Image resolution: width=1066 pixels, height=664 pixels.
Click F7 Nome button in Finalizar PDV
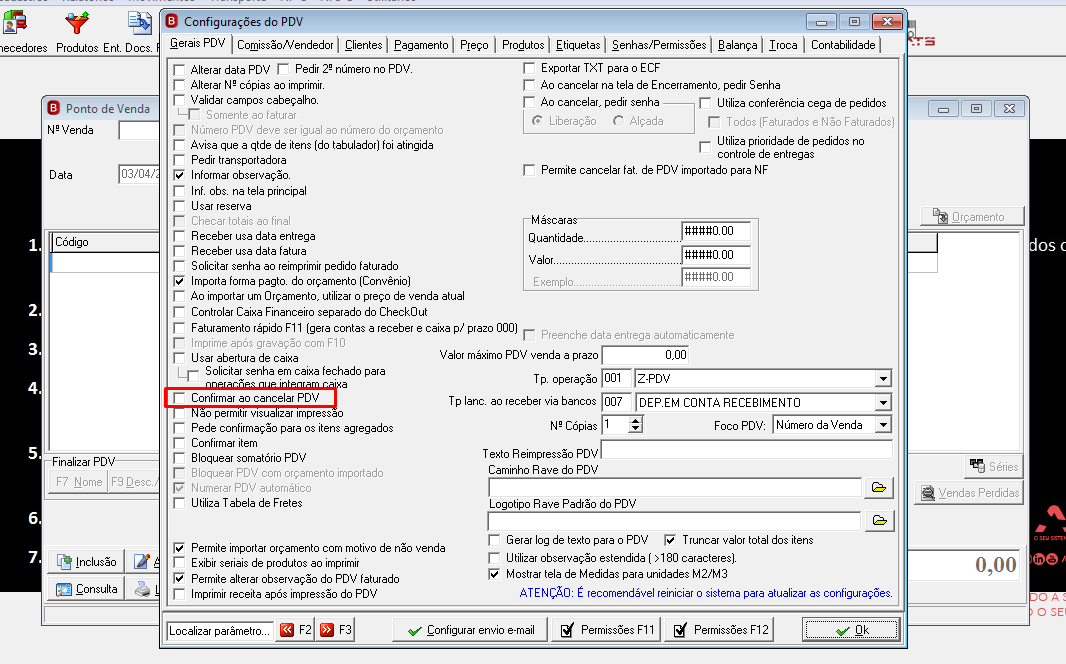click(79, 482)
